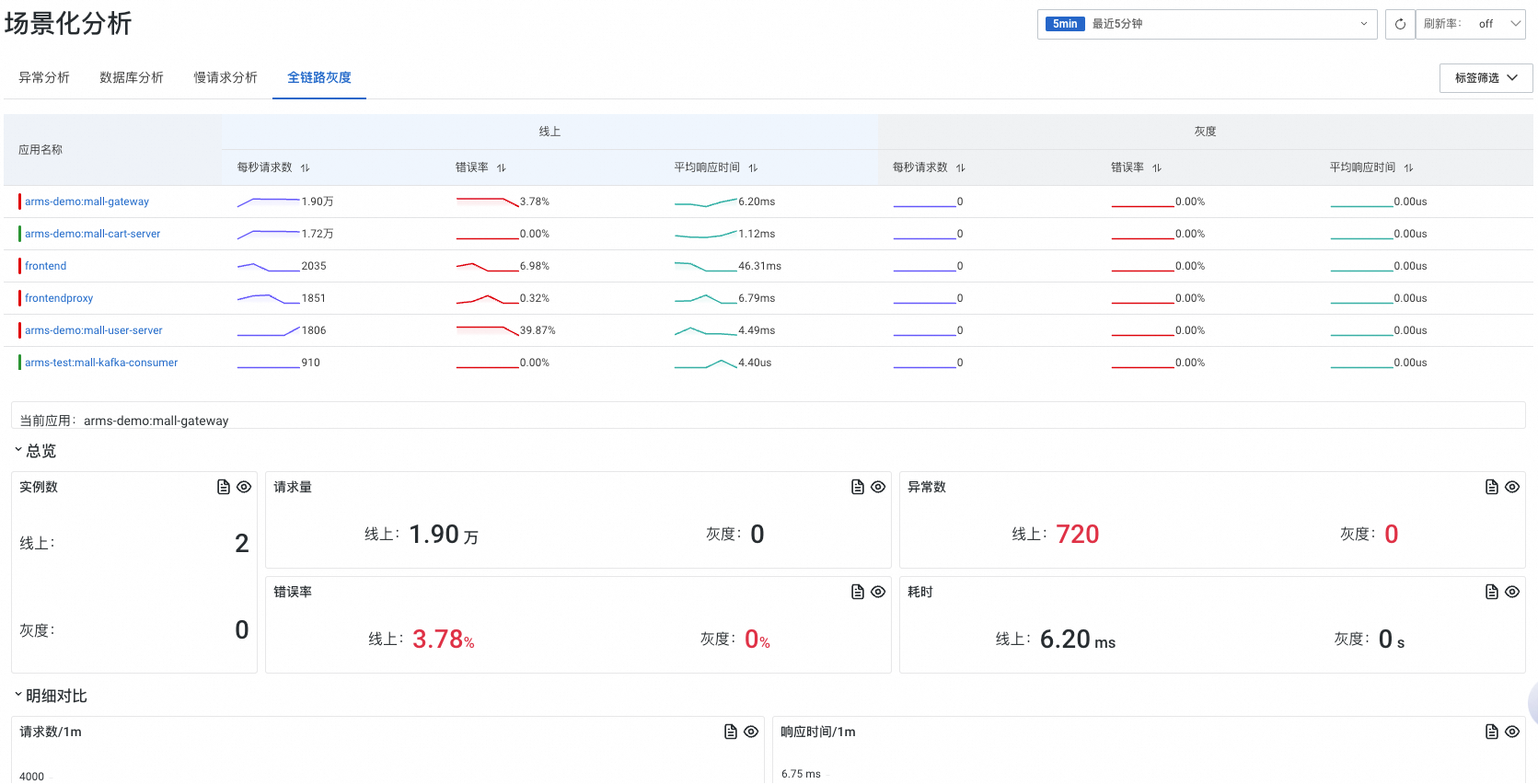Image resolution: width=1538 pixels, height=784 pixels.
Task: Open document icon on 请求数/1m panel
Action: [x=731, y=732]
